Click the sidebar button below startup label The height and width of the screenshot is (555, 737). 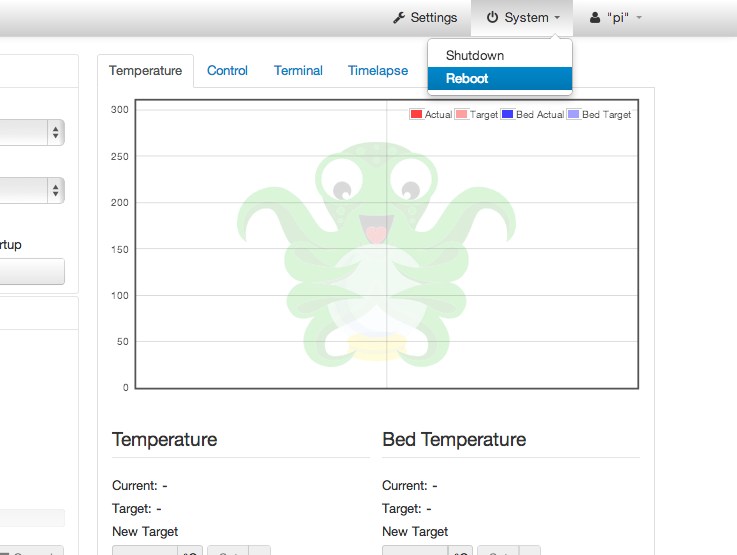tap(32, 271)
